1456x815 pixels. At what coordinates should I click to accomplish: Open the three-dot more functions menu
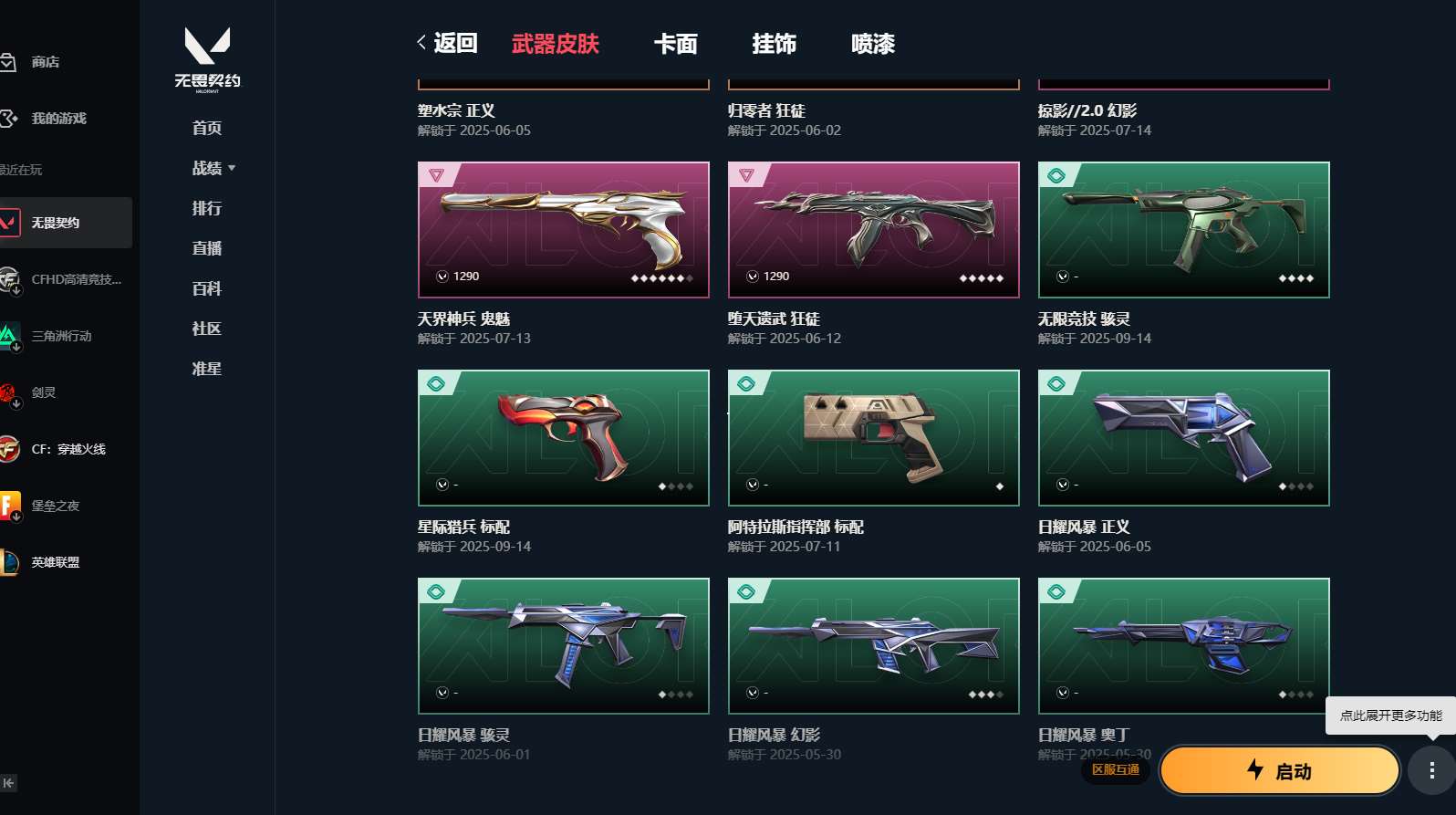pos(1432,770)
